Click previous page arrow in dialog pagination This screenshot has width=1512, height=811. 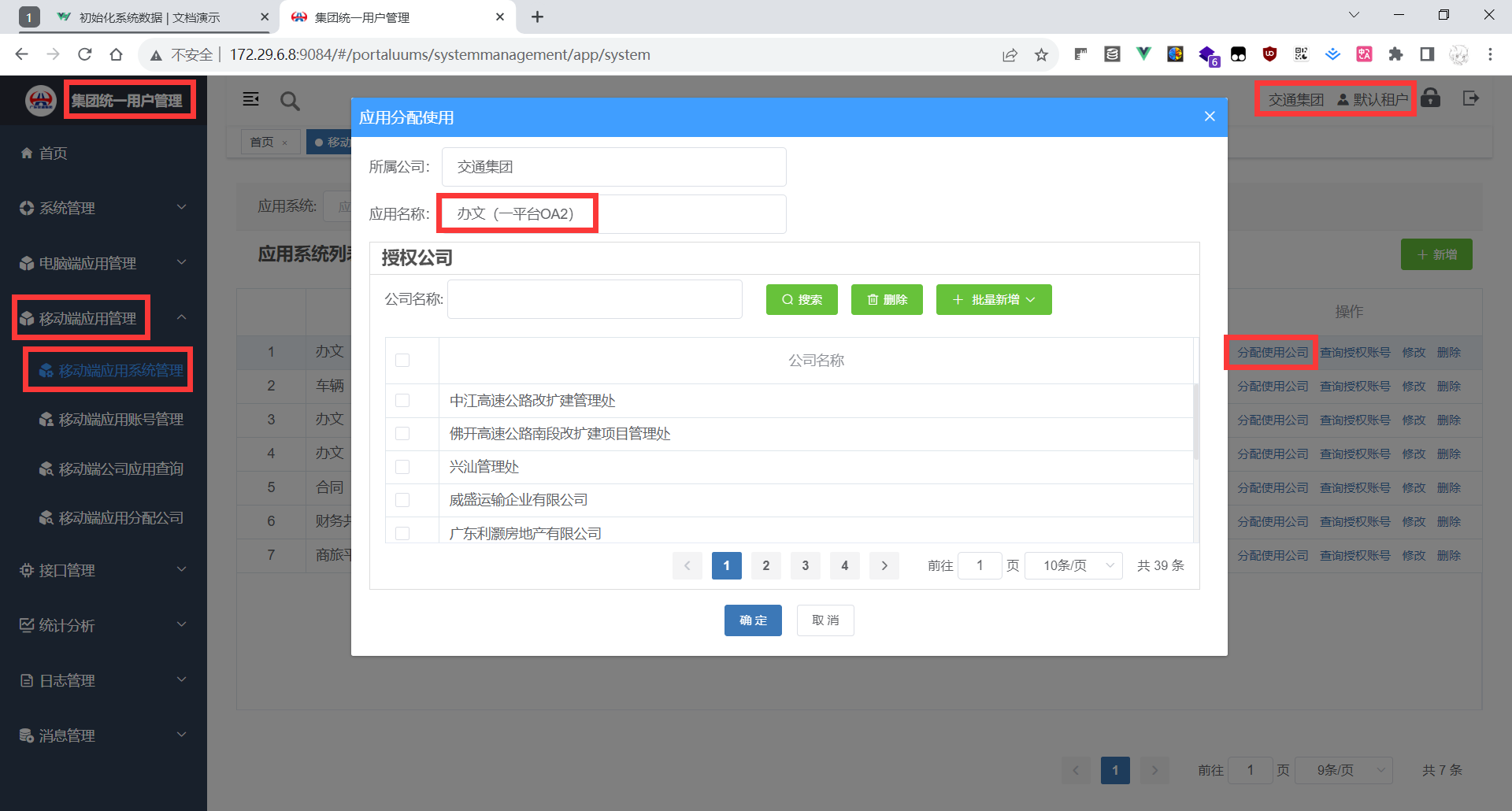click(x=687, y=565)
